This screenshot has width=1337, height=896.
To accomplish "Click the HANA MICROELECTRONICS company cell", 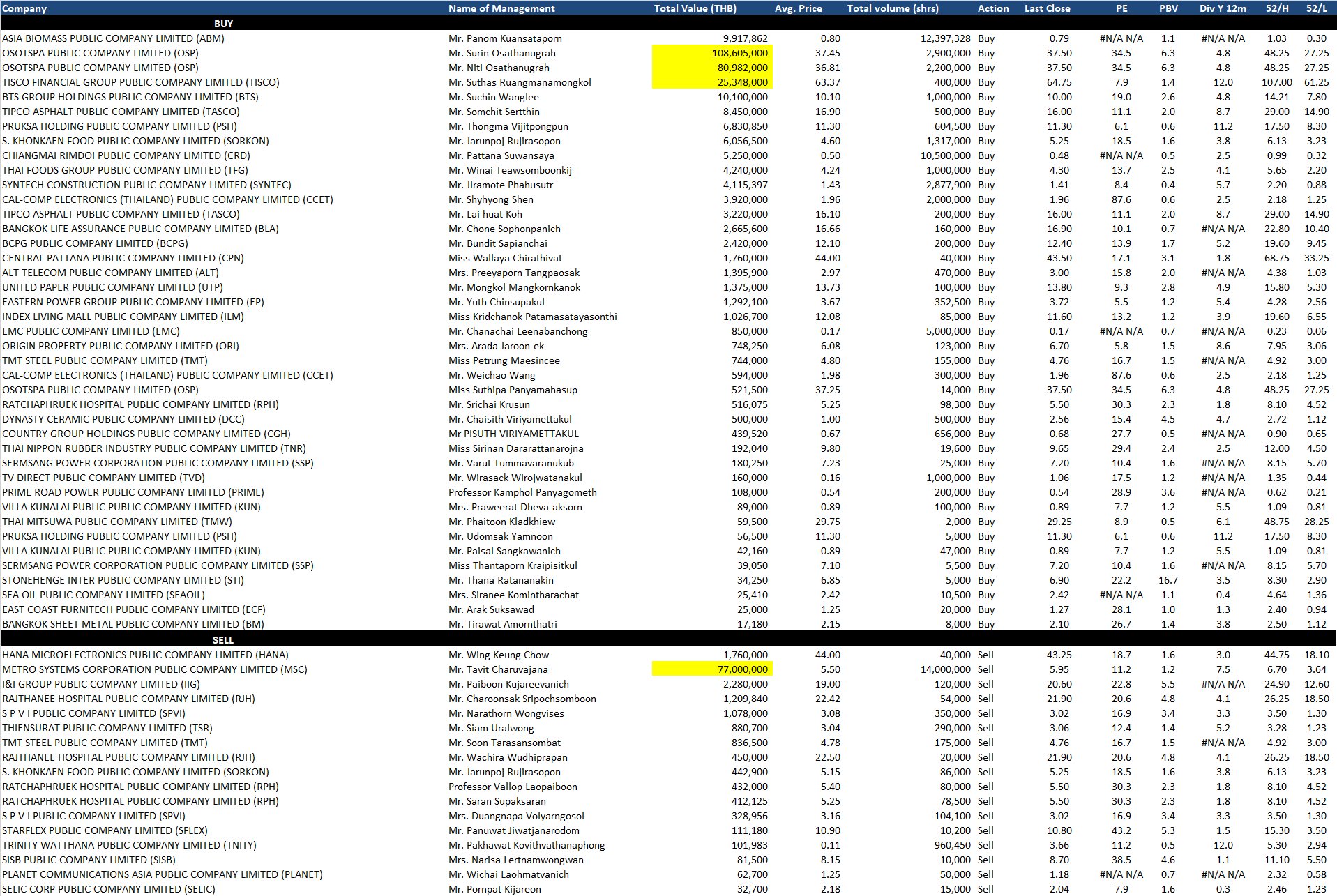I will tap(145, 655).
